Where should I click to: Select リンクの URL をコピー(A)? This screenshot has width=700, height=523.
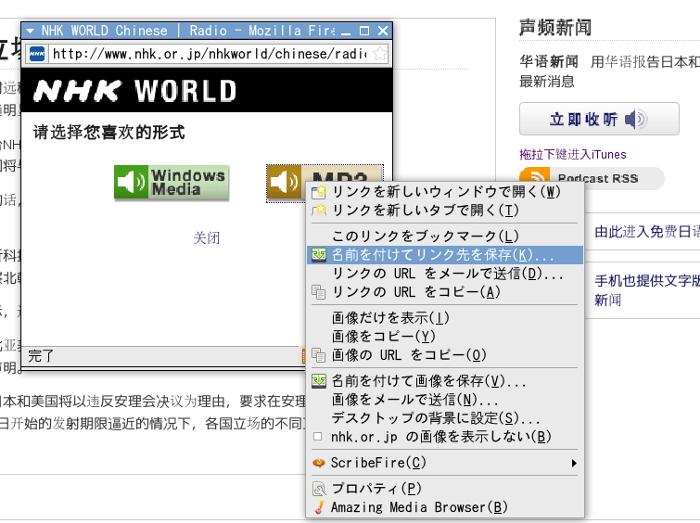[x=445, y=292]
